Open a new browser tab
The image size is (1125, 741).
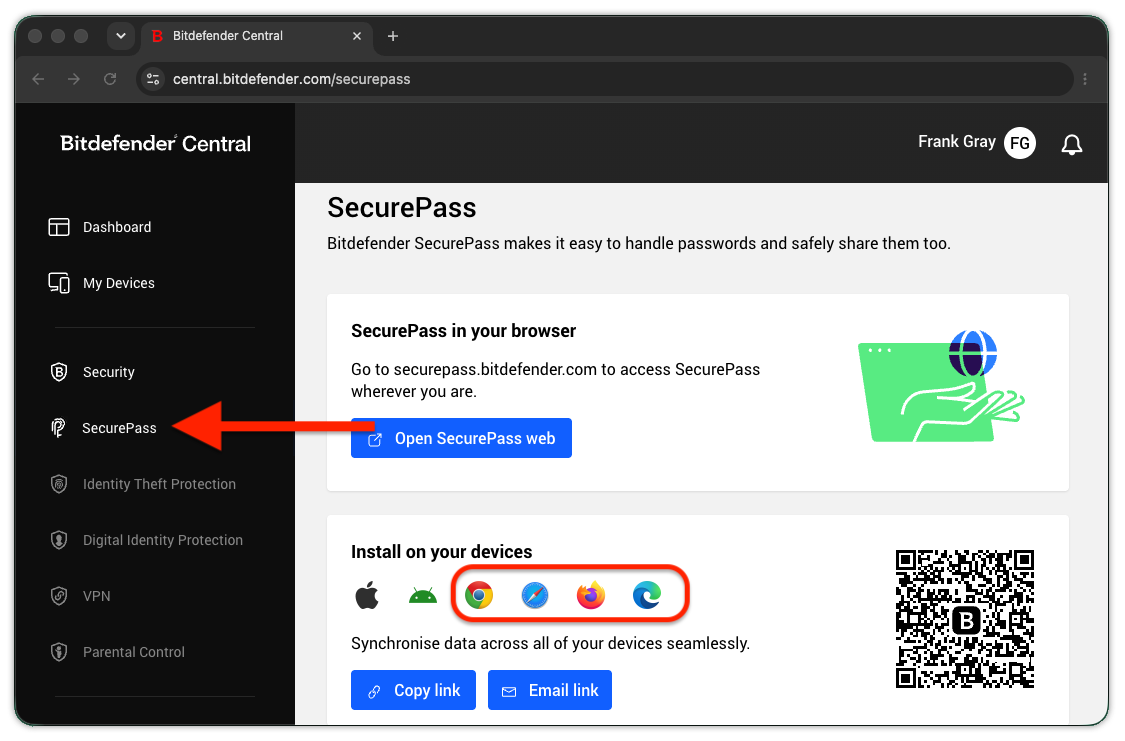pyautogui.click(x=392, y=36)
